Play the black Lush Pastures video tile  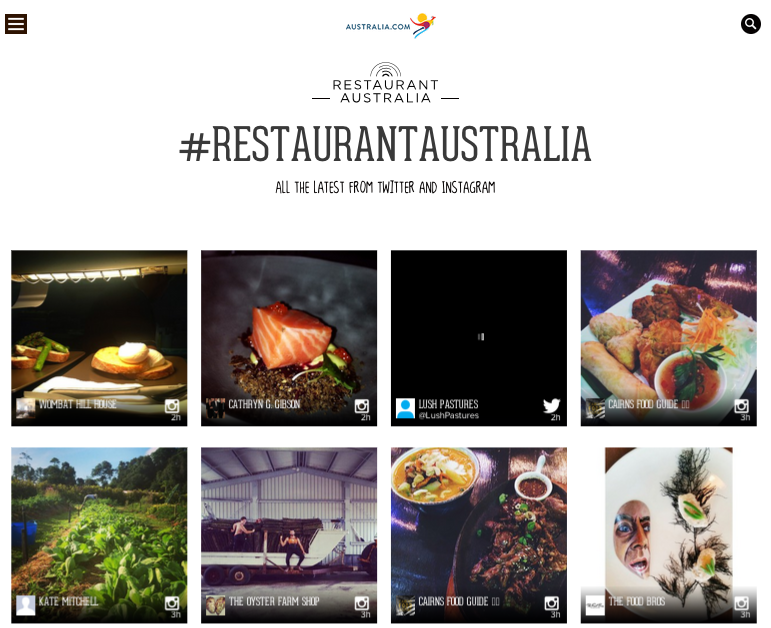(x=479, y=337)
